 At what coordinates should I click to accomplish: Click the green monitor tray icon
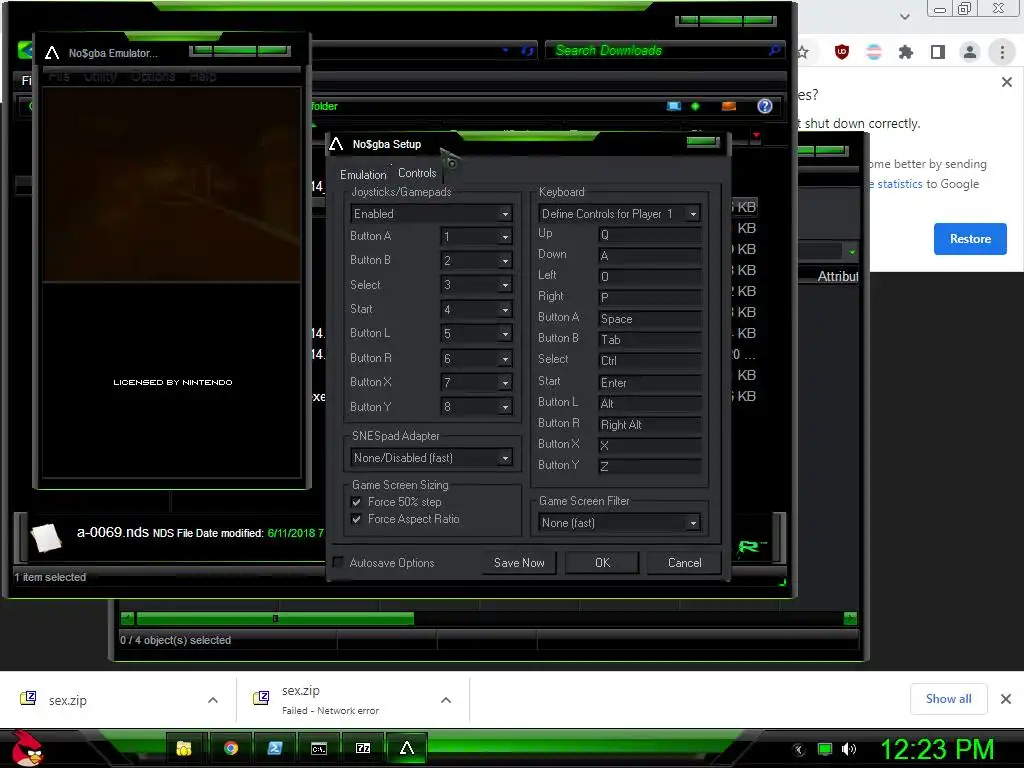[x=825, y=749]
